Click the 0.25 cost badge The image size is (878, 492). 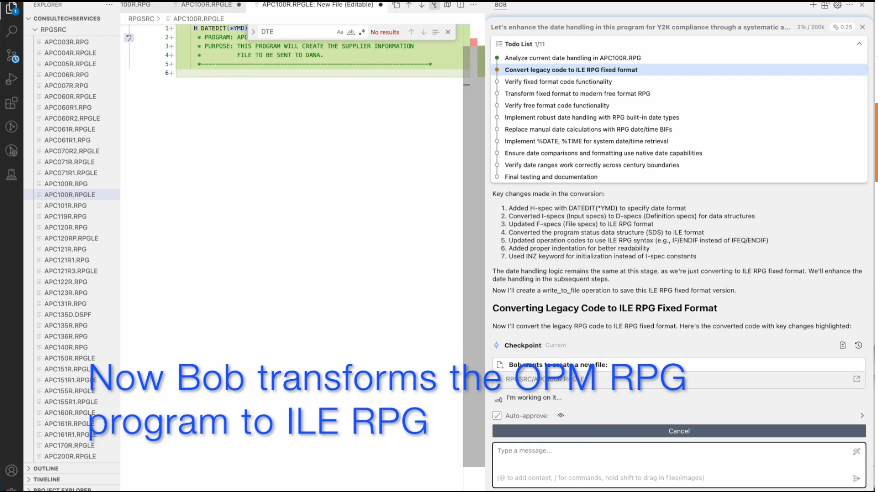tap(842, 27)
